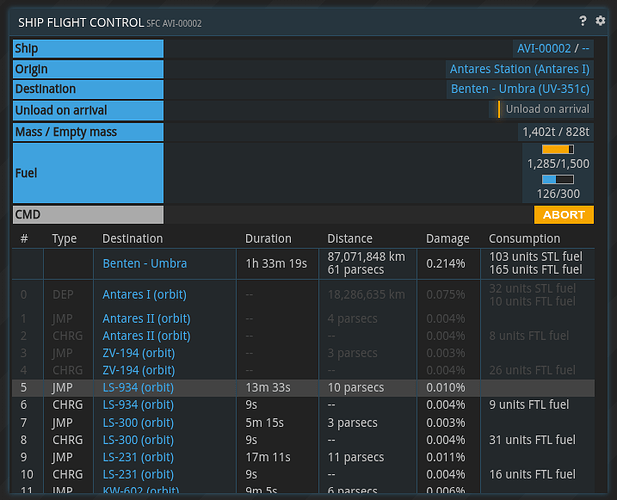Open Benten - Umbra (UV-351c) destination link
Screen dimensions: 617x500
[520, 89]
